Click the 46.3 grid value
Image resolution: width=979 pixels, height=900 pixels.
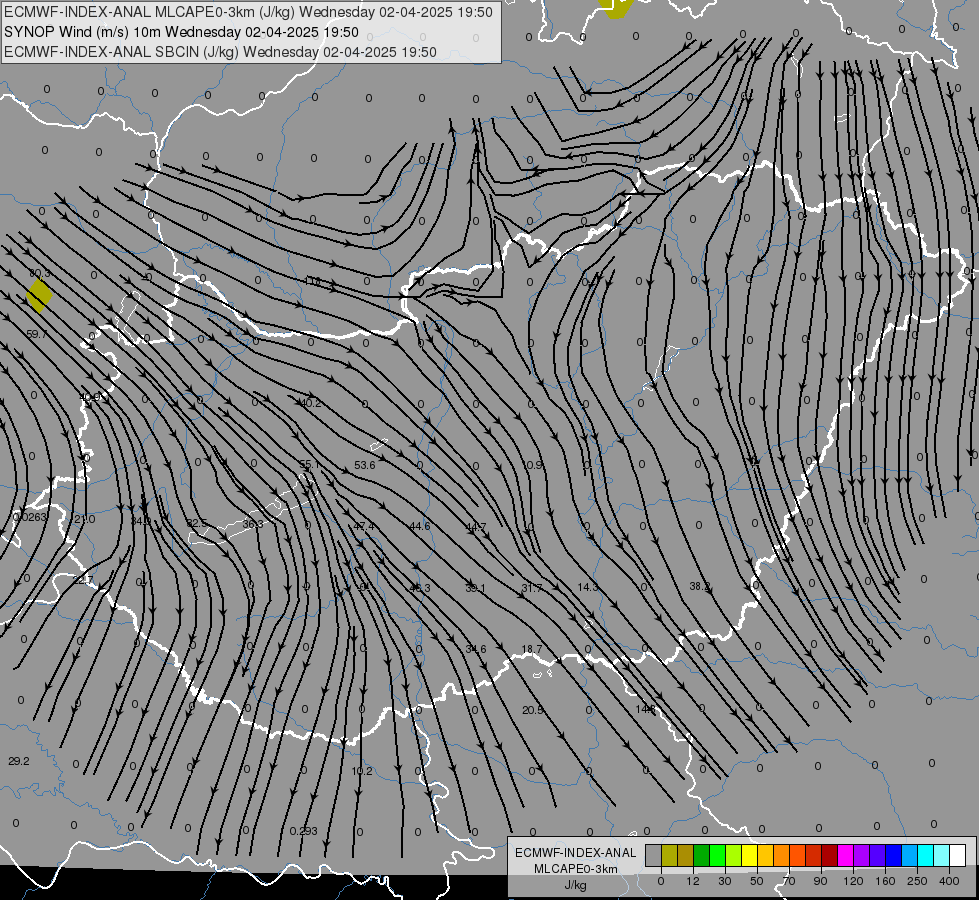[420, 588]
